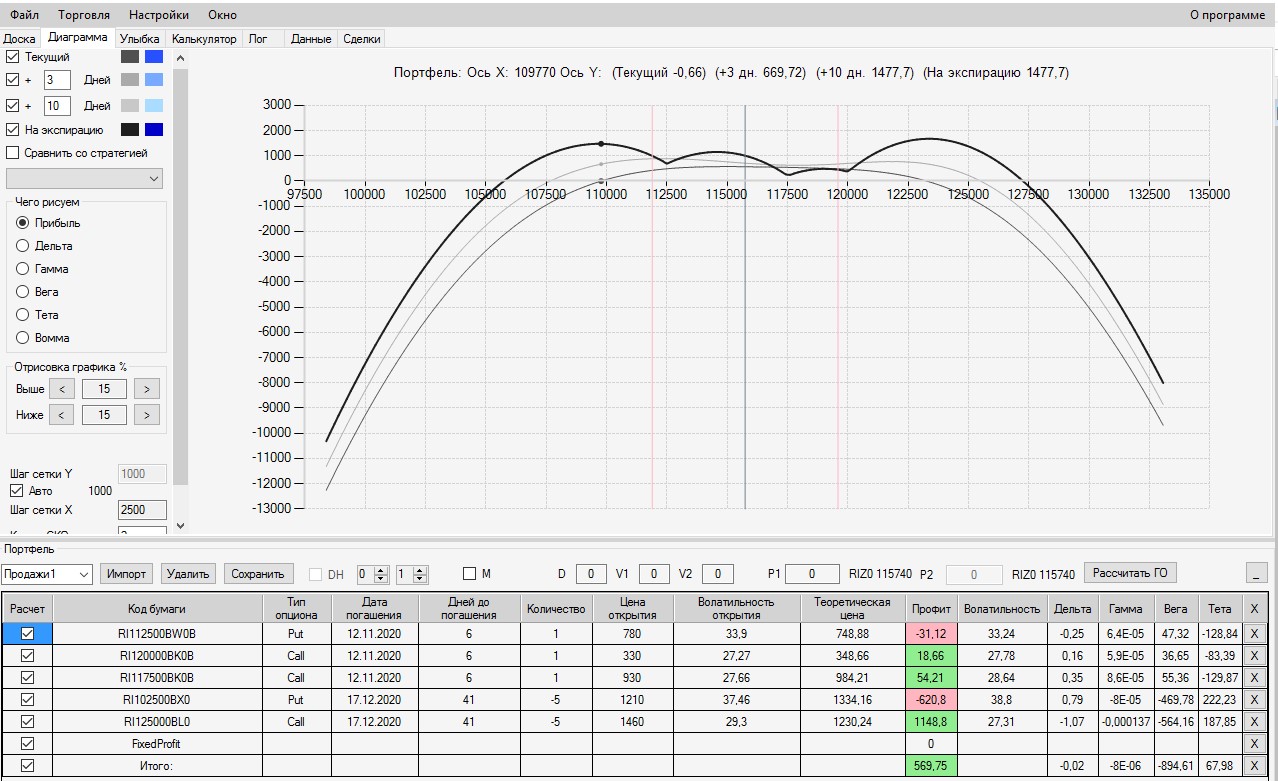Click the P1 input field
Viewport: 1278px width, 781px height.
pos(812,574)
